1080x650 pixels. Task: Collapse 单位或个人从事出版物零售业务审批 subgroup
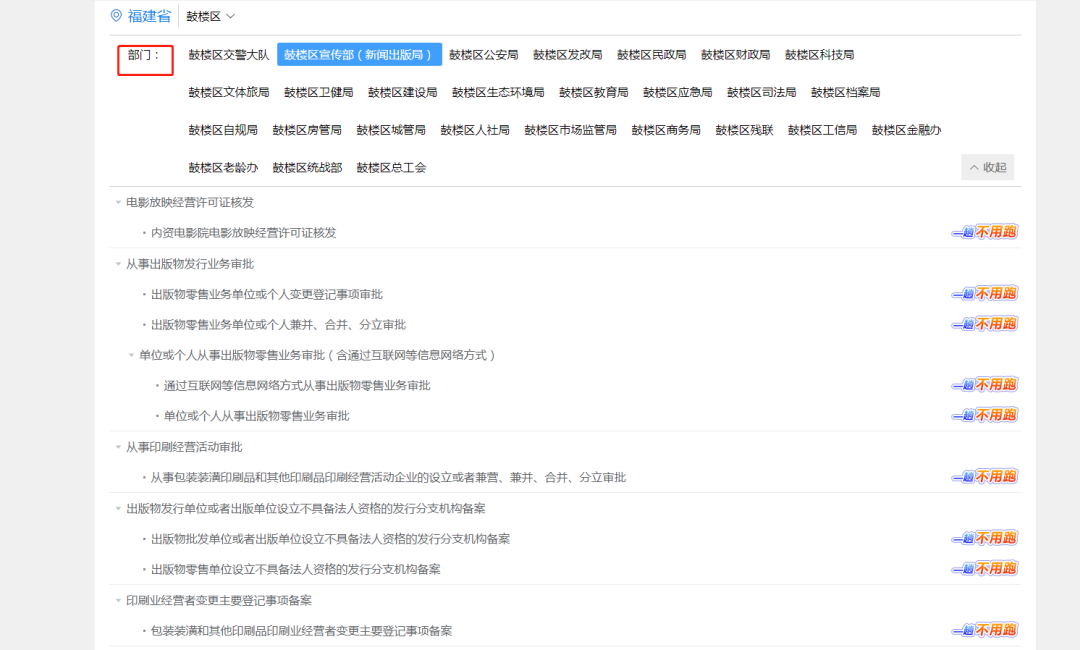[x=131, y=355]
